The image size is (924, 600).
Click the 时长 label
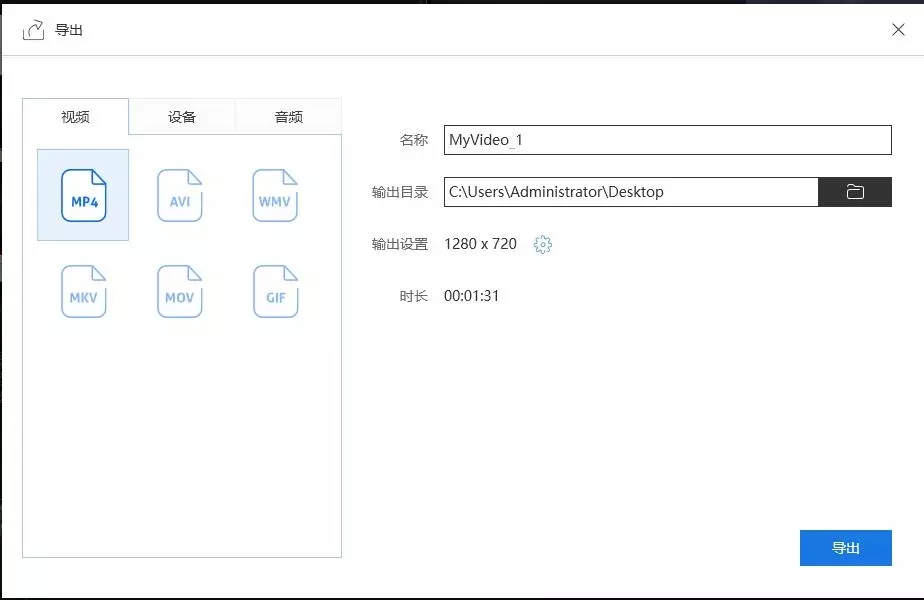pos(414,296)
